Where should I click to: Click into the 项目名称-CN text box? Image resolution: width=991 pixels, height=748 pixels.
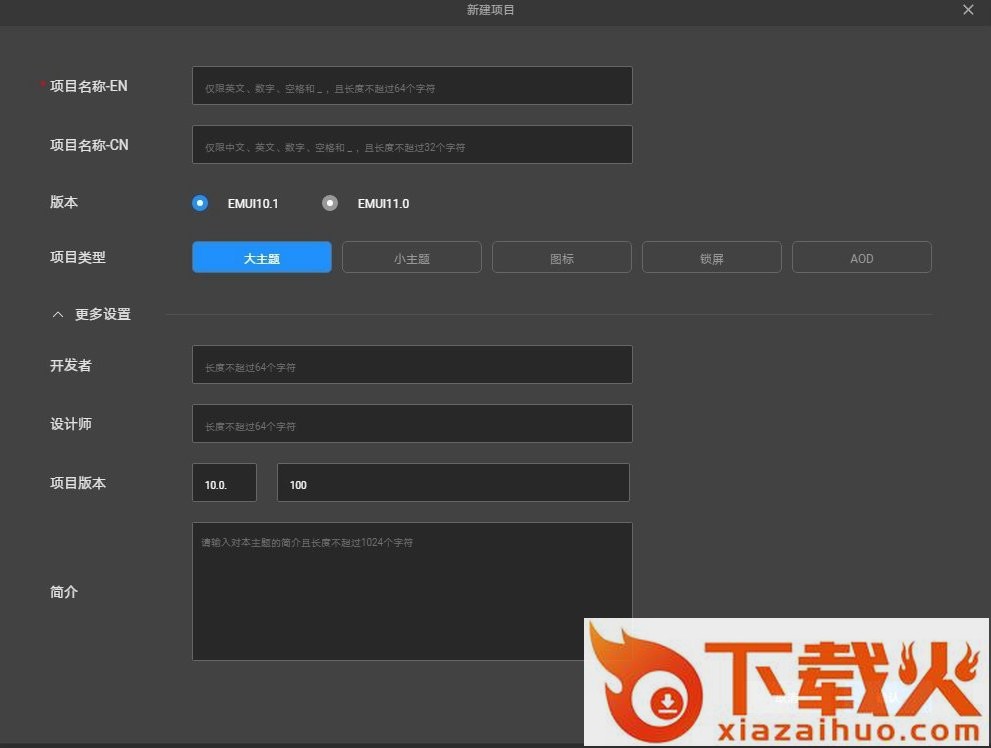click(412, 145)
